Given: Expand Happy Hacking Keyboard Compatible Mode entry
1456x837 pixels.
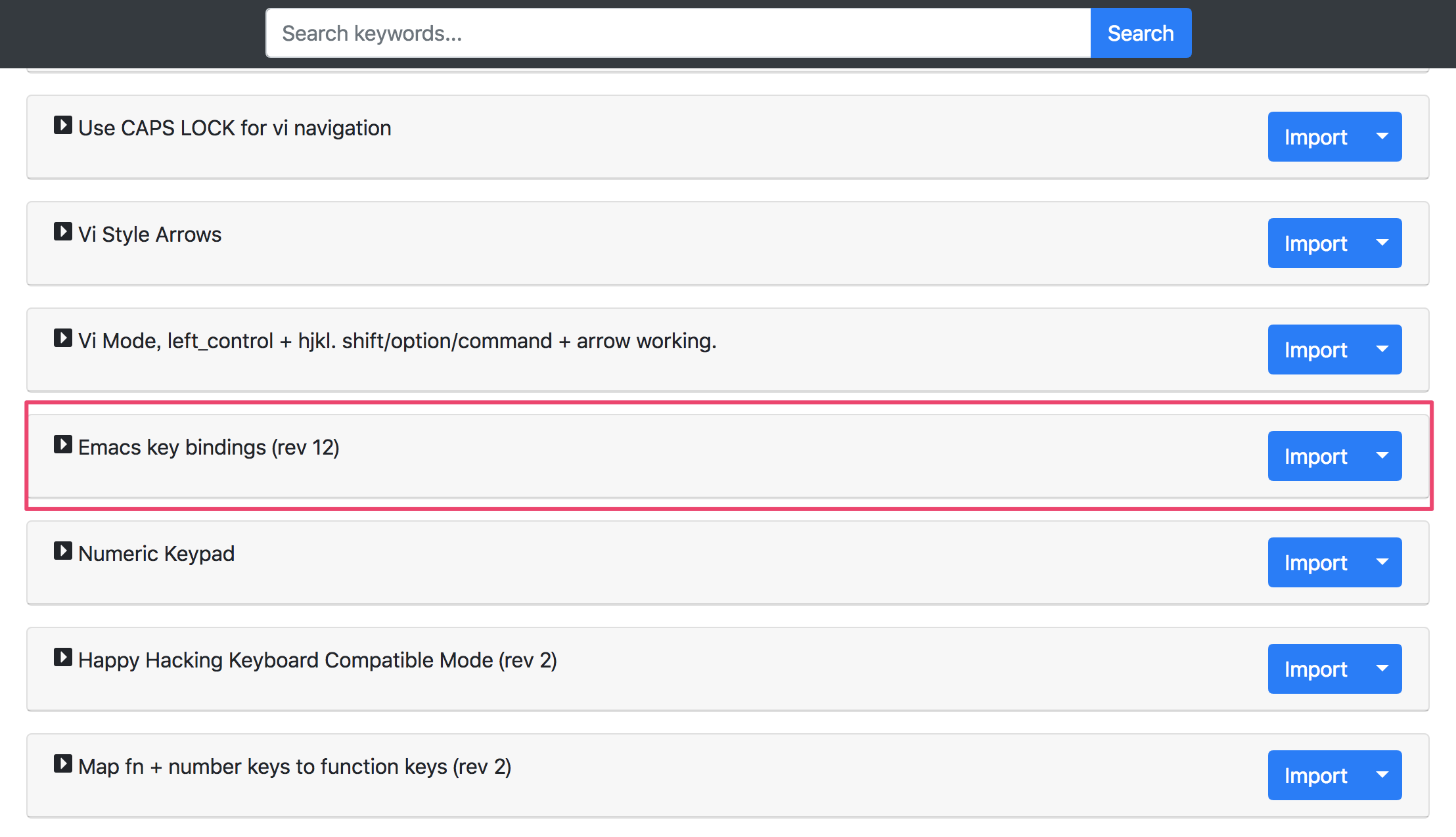Looking at the screenshot, I should click(x=63, y=658).
